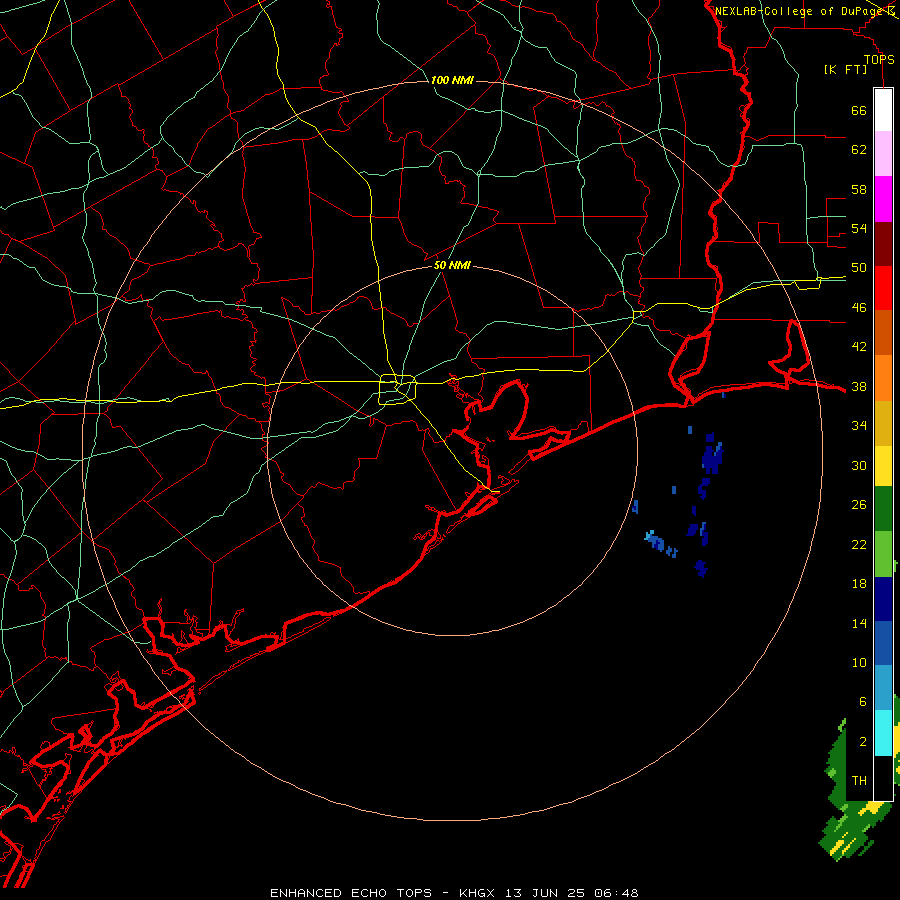Image resolution: width=900 pixels, height=900 pixels.
Task: Click the yellow Houston beltway loop
Action: (397, 390)
